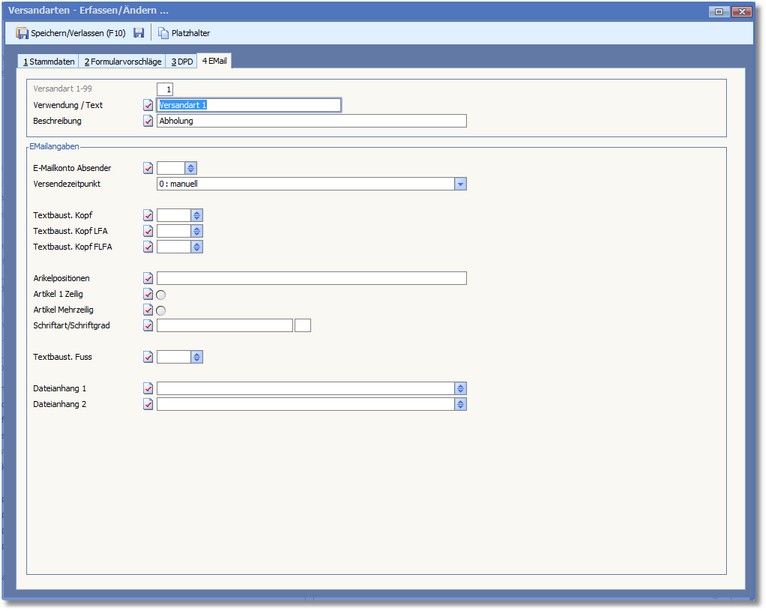Image resolution: width=766 pixels, height=611 pixels.
Task: Click the edit icon beside Dateianhang 1
Action: click(149, 388)
